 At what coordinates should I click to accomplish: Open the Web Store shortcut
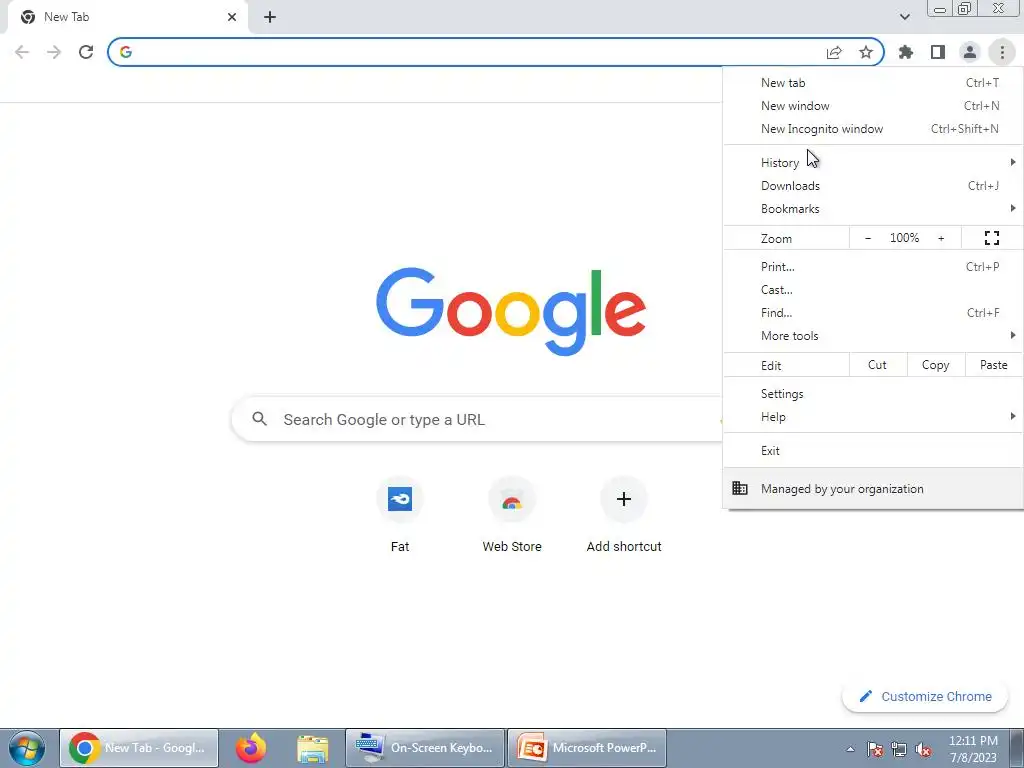[512, 514]
